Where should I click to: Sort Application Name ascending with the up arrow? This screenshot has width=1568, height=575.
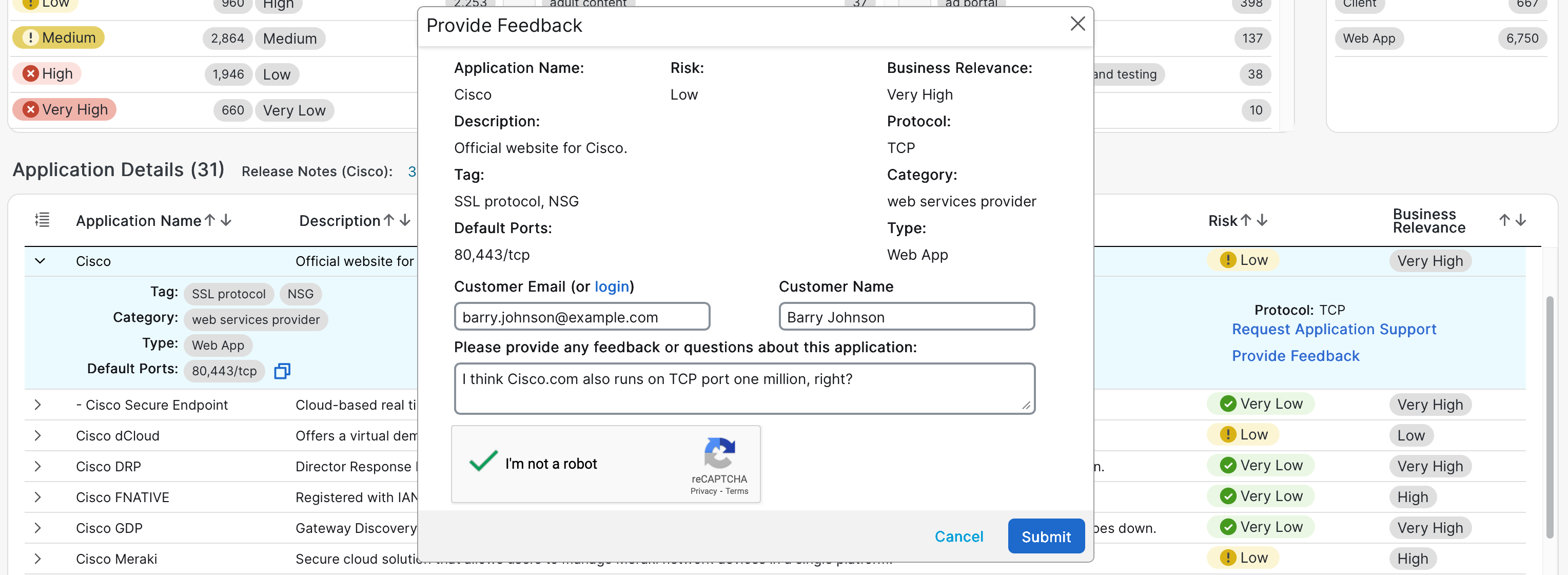click(x=209, y=220)
